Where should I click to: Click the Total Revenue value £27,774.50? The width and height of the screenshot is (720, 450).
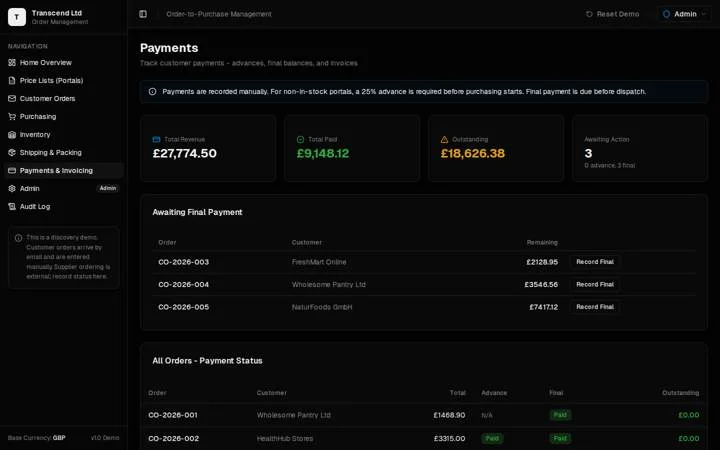click(185, 153)
